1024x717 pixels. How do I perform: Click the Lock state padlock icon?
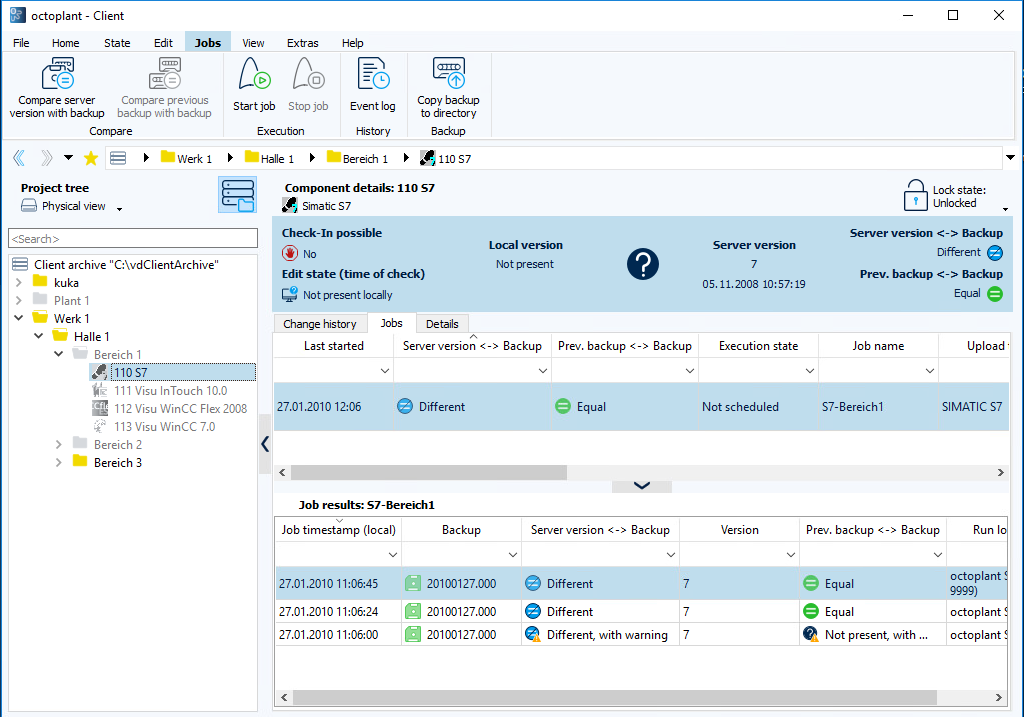coord(915,195)
